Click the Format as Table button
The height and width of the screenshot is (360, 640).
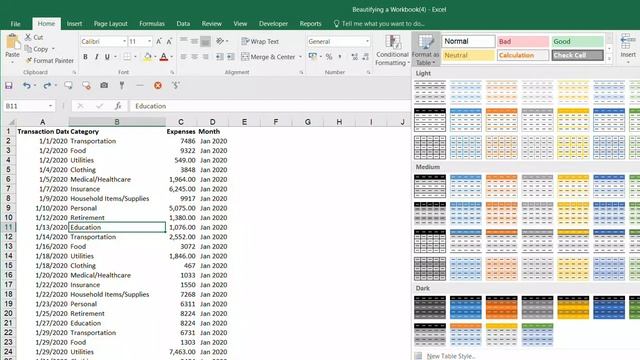click(x=425, y=50)
